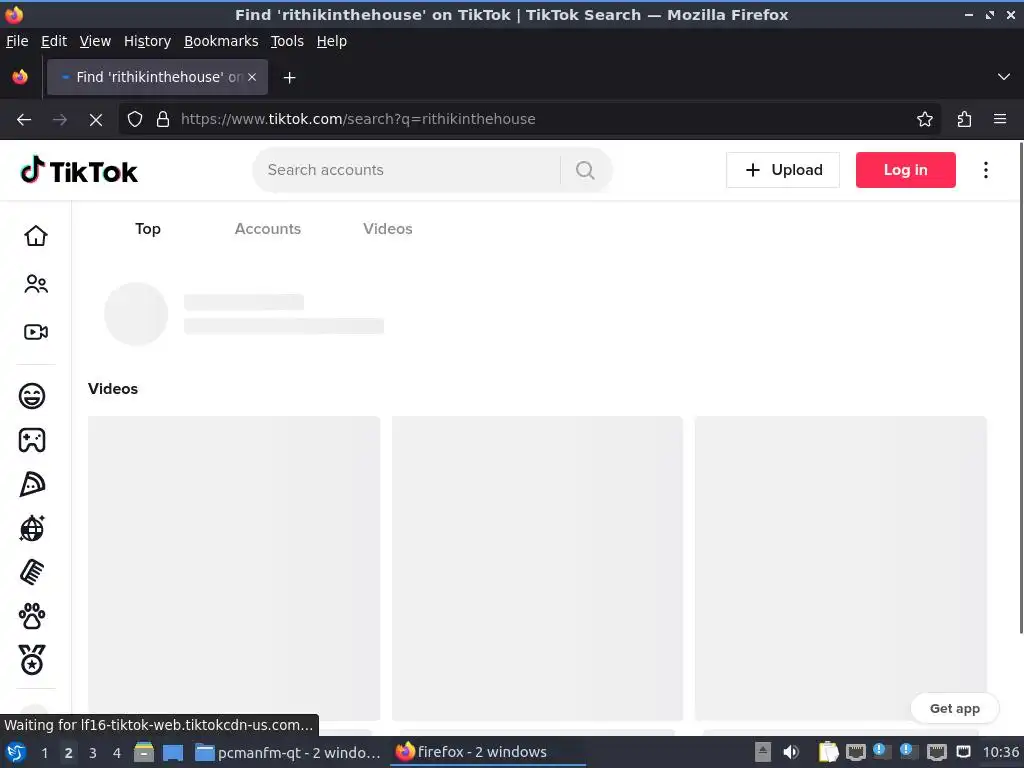
Task: Show site security padlock info
Action: [163, 120]
